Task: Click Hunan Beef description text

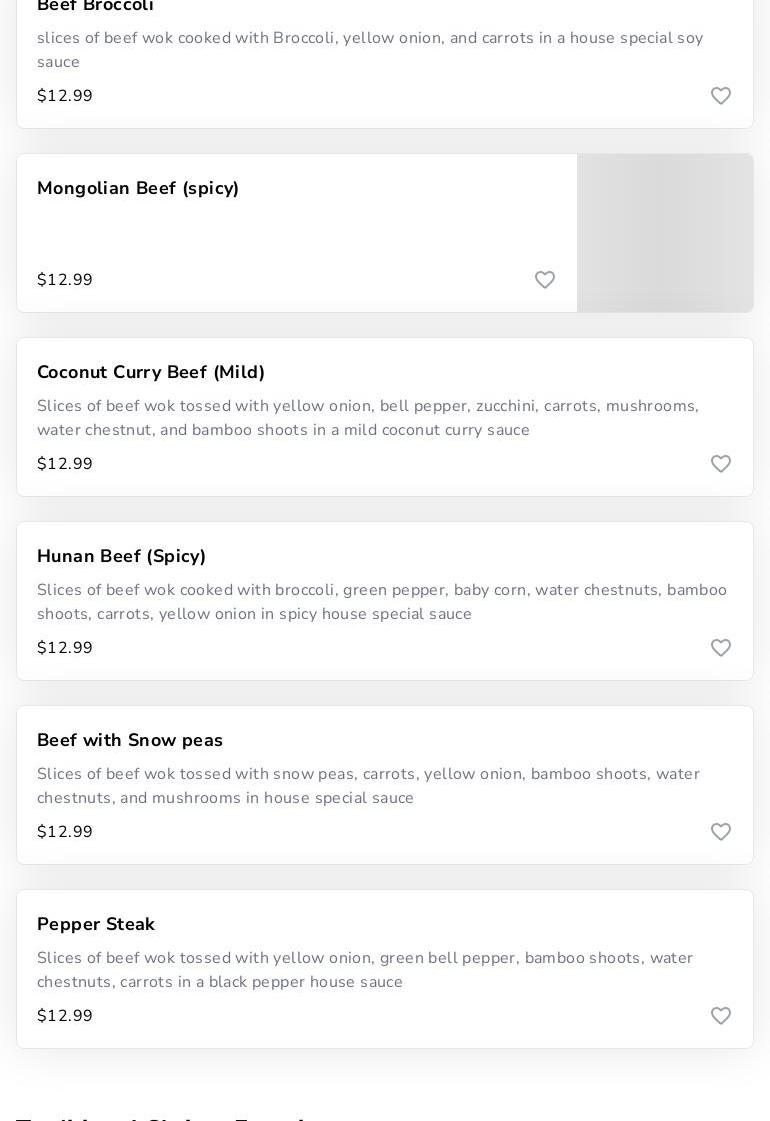Action: pyautogui.click(x=381, y=602)
